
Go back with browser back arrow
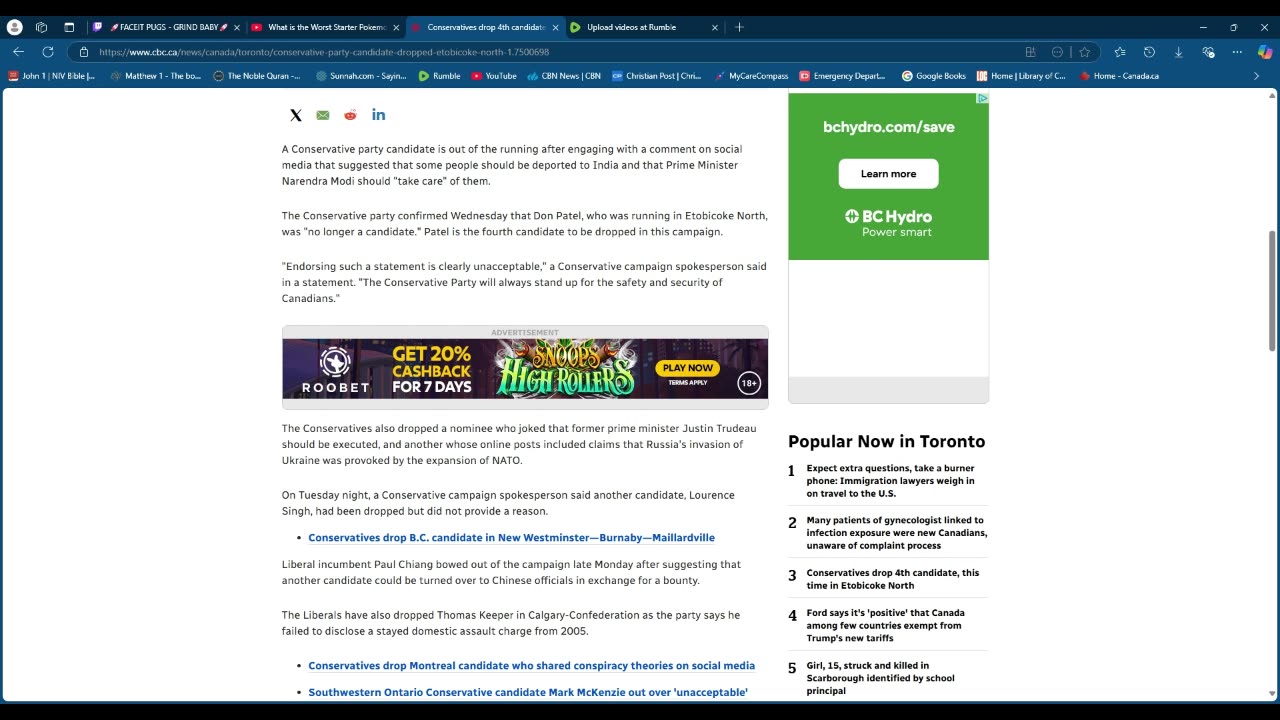tap(18, 52)
